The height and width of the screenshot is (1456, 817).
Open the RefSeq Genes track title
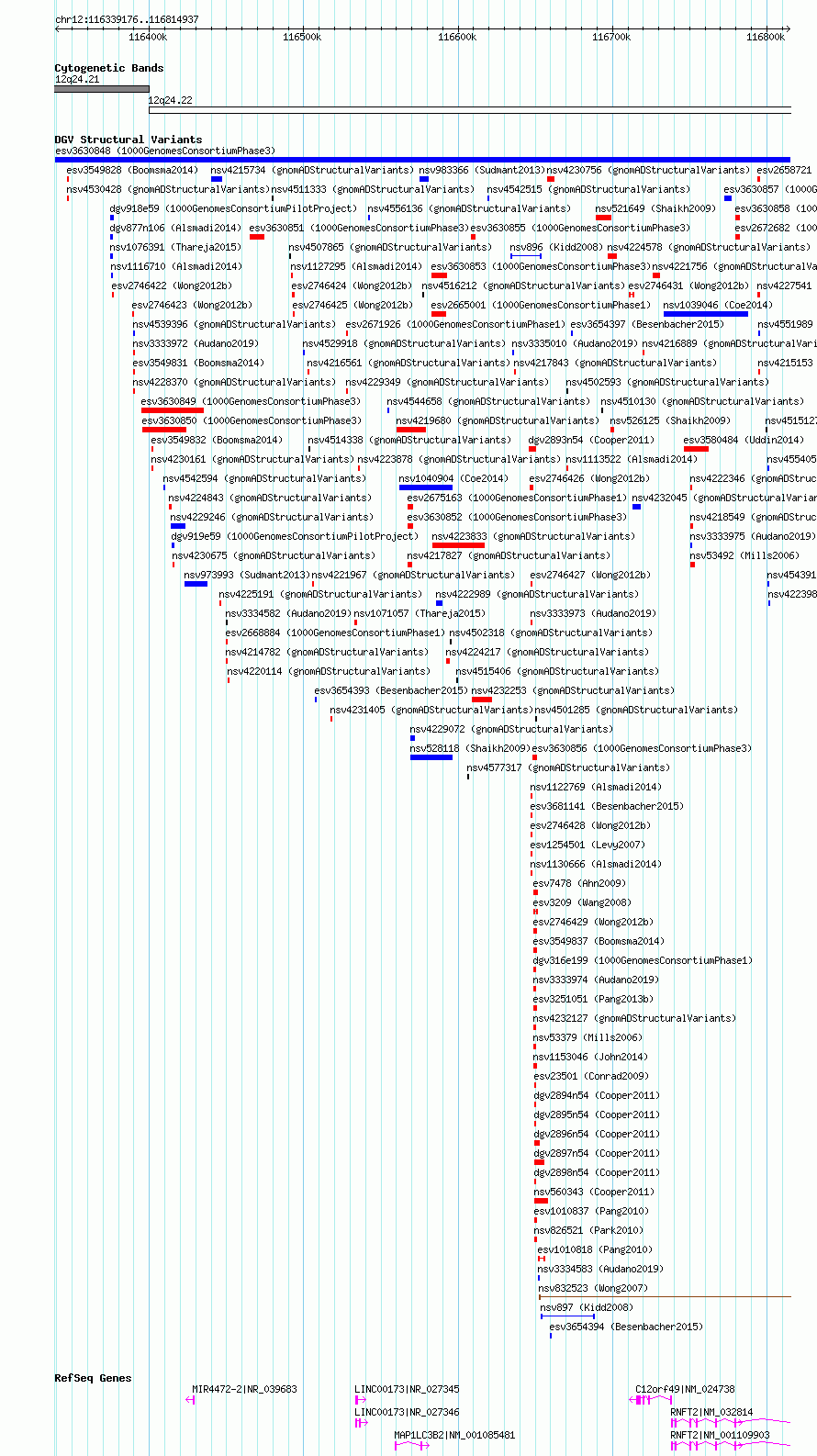(94, 1378)
